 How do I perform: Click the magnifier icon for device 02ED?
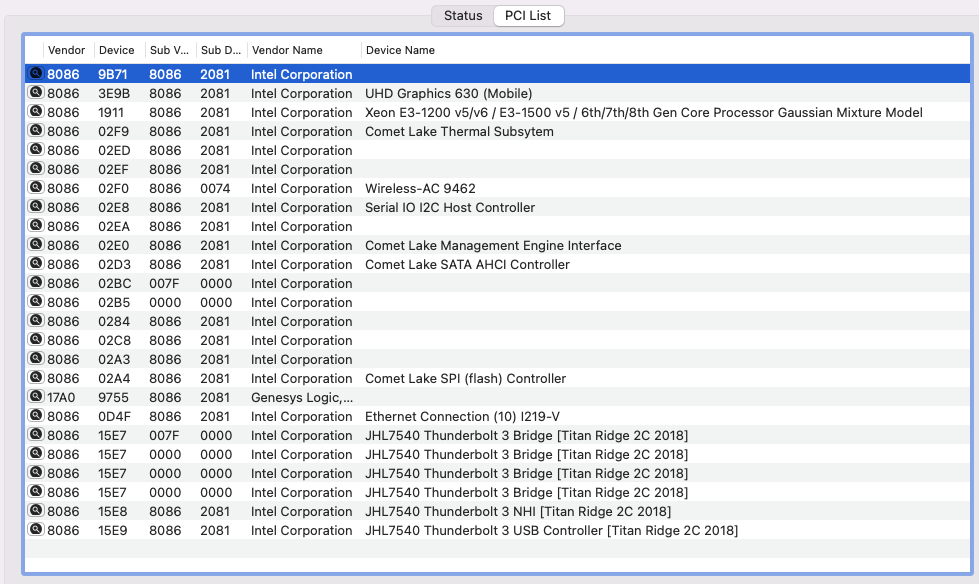36,150
